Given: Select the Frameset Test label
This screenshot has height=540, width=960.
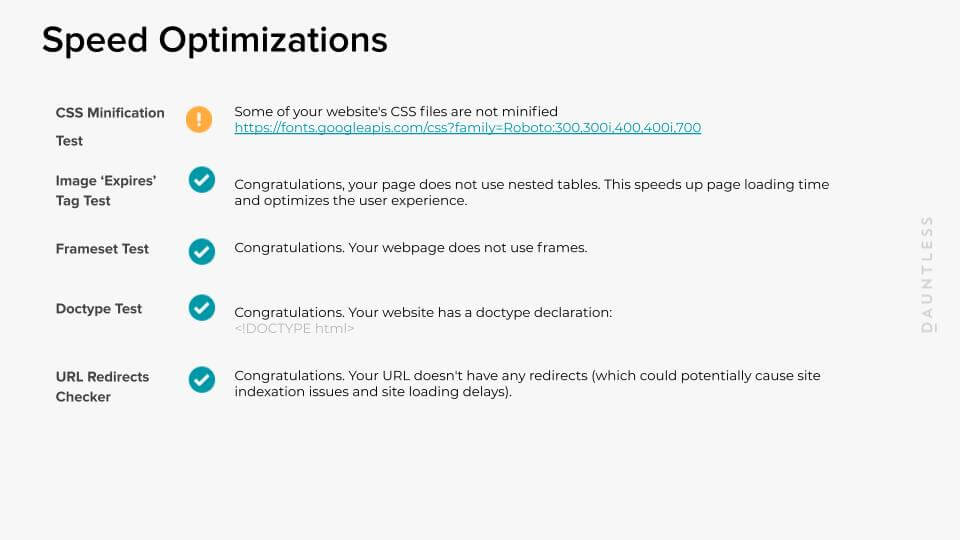Looking at the screenshot, I should tap(102, 249).
